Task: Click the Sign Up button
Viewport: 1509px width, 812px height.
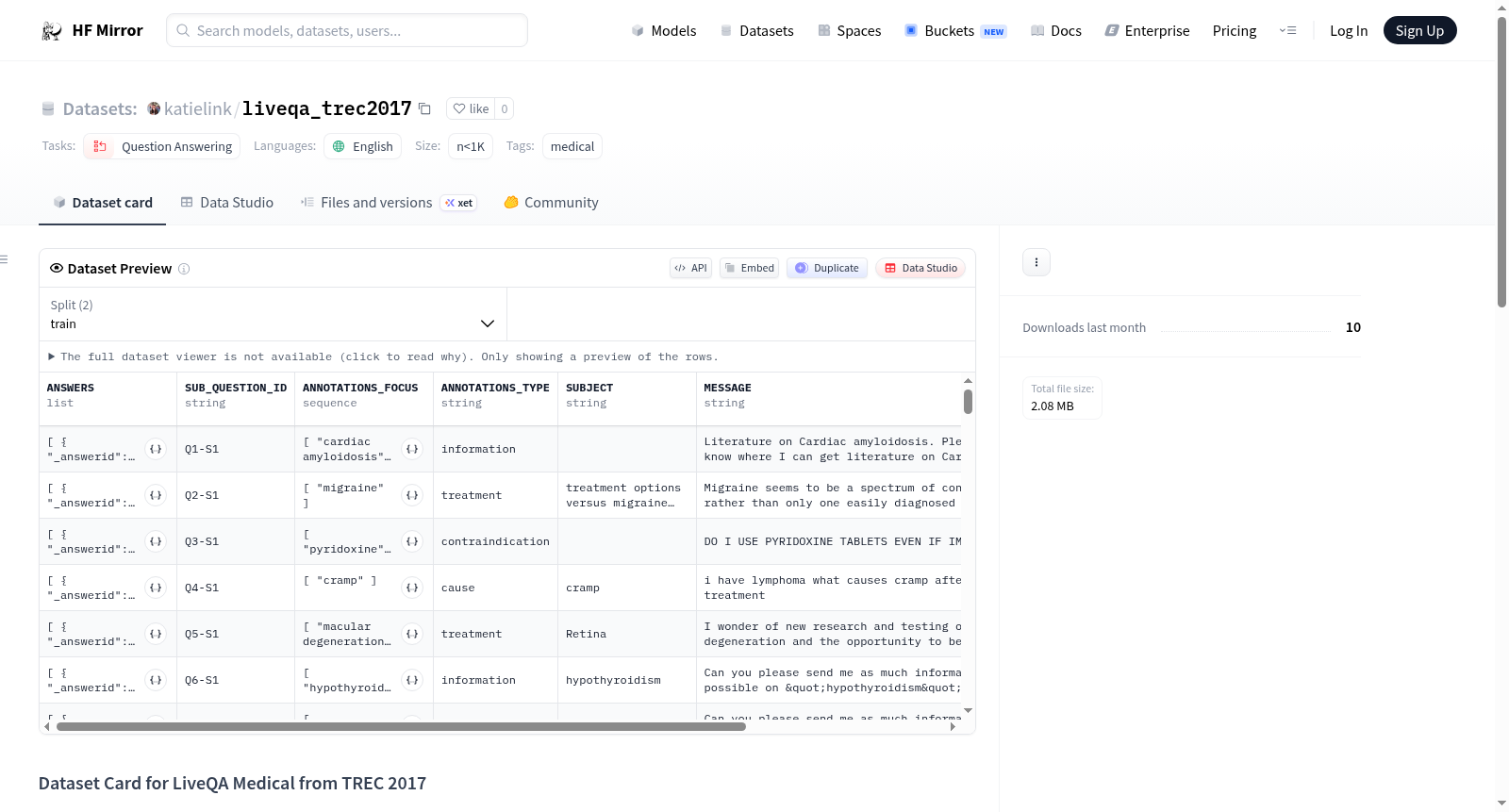Action: pyautogui.click(x=1419, y=30)
